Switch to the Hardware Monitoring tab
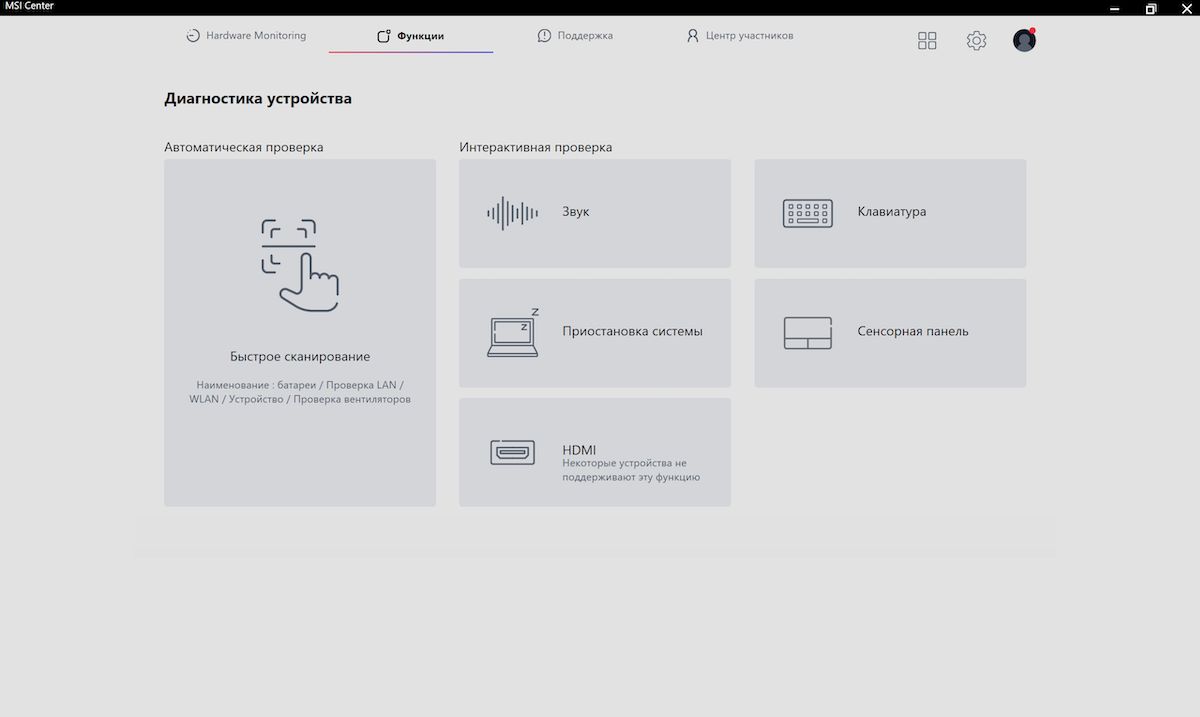Viewport: 1200px width, 717px height. coord(246,35)
